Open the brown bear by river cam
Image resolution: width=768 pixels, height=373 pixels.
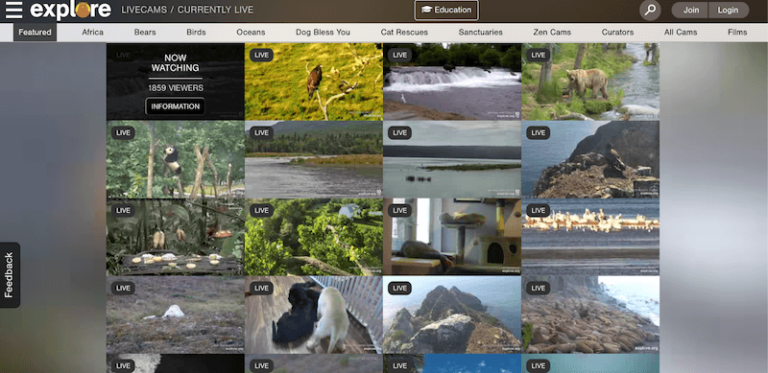pyautogui.click(x=590, y=81)
